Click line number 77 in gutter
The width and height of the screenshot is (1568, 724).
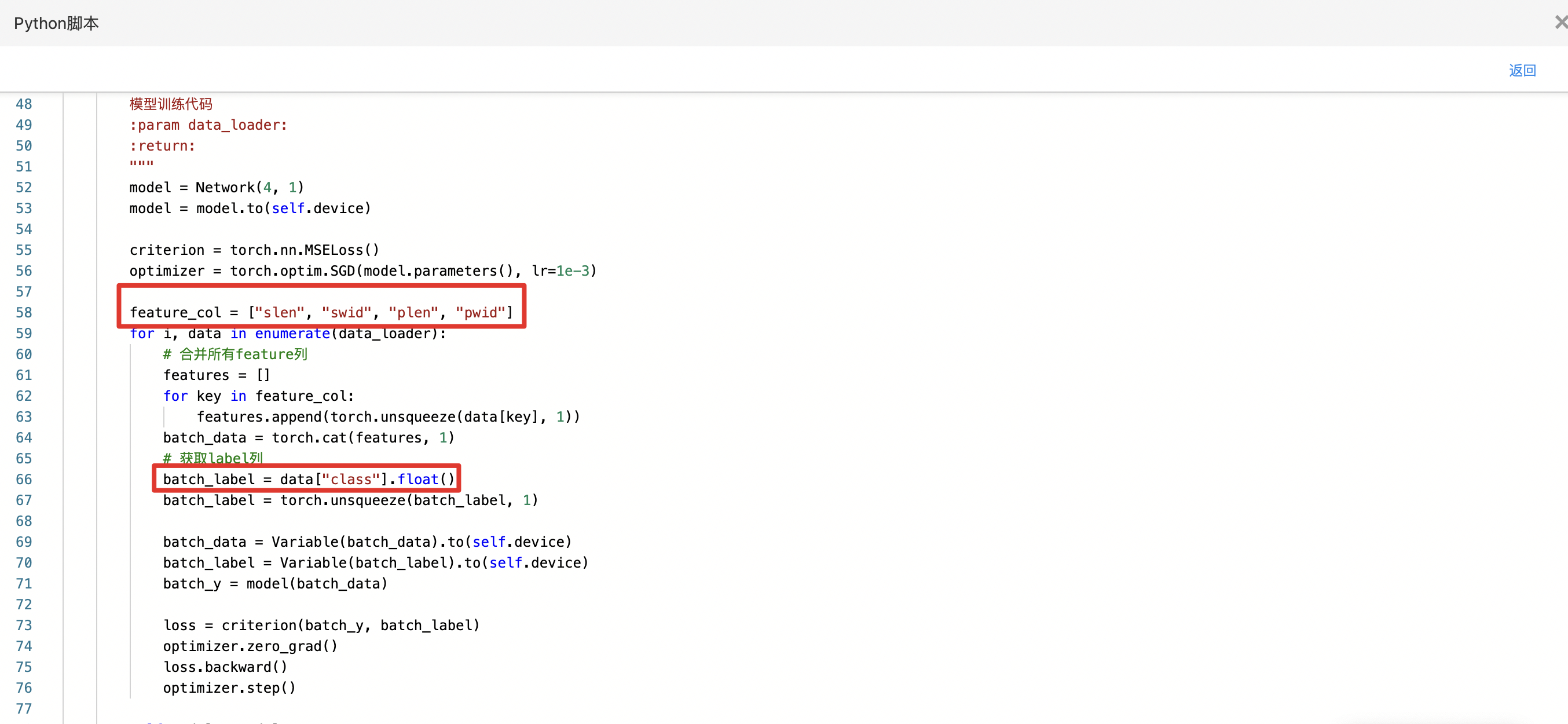click(24, 709)
